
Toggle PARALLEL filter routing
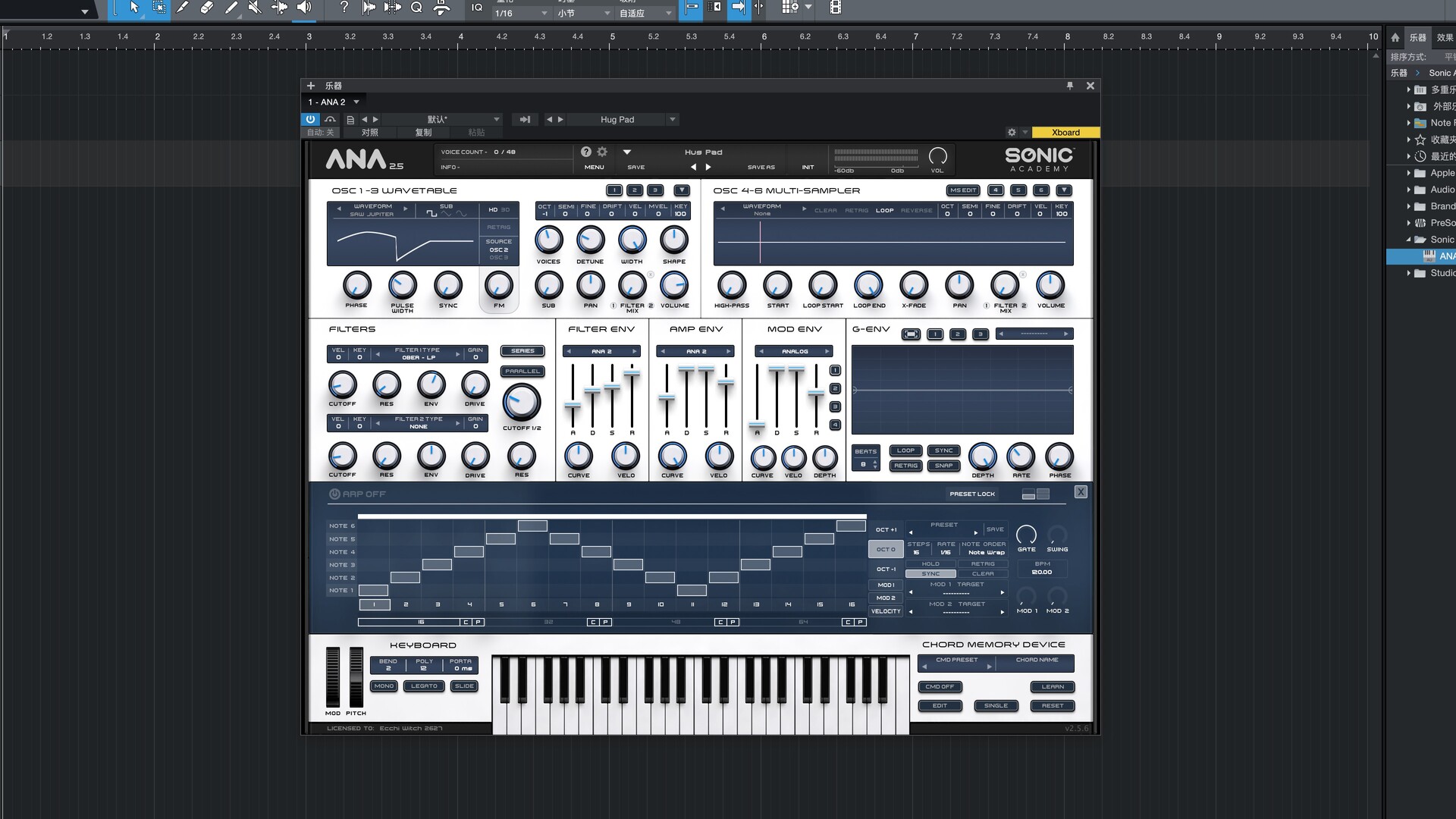(522, 372)
